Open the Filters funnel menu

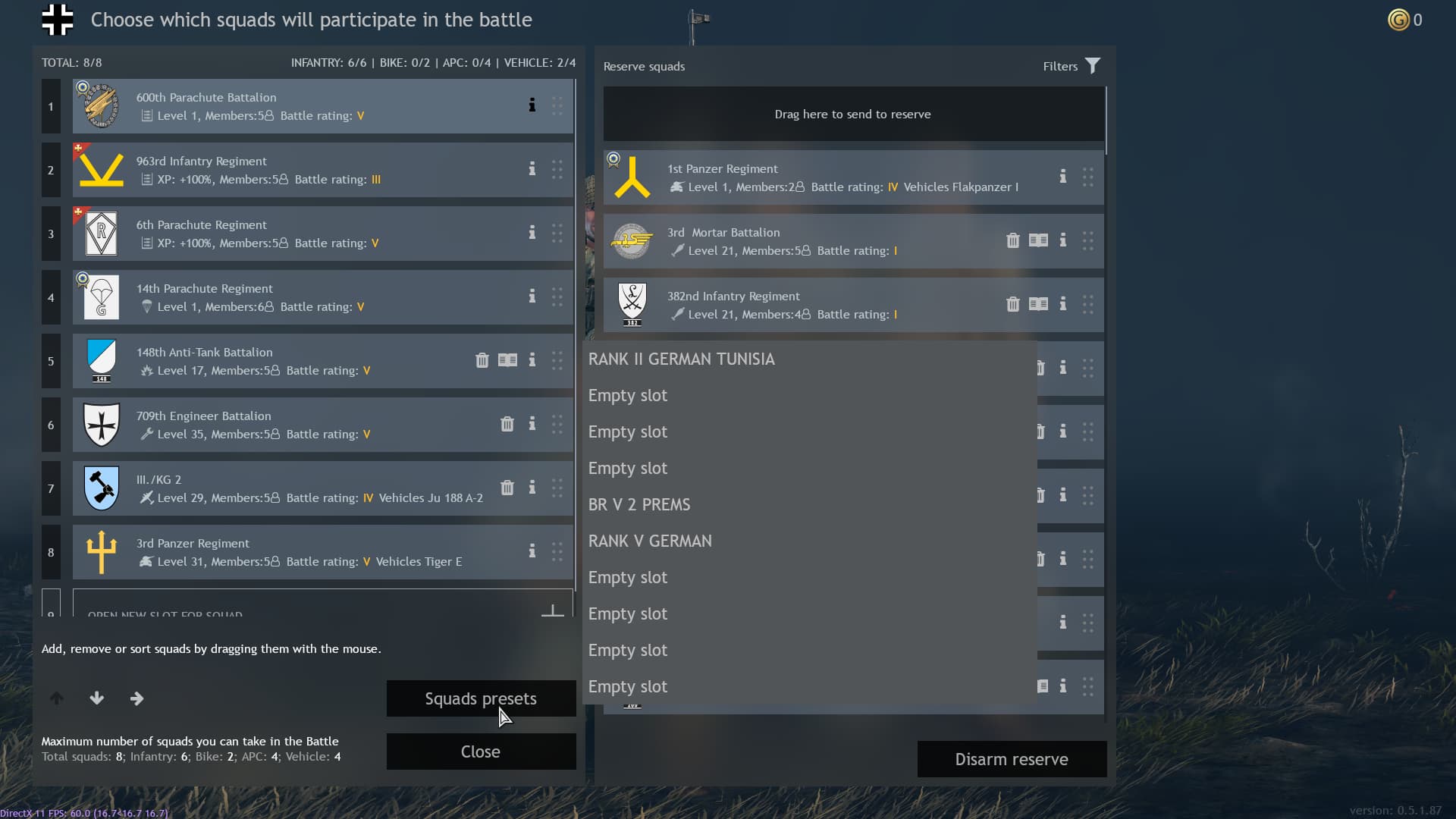click(x=1092, y=66)
